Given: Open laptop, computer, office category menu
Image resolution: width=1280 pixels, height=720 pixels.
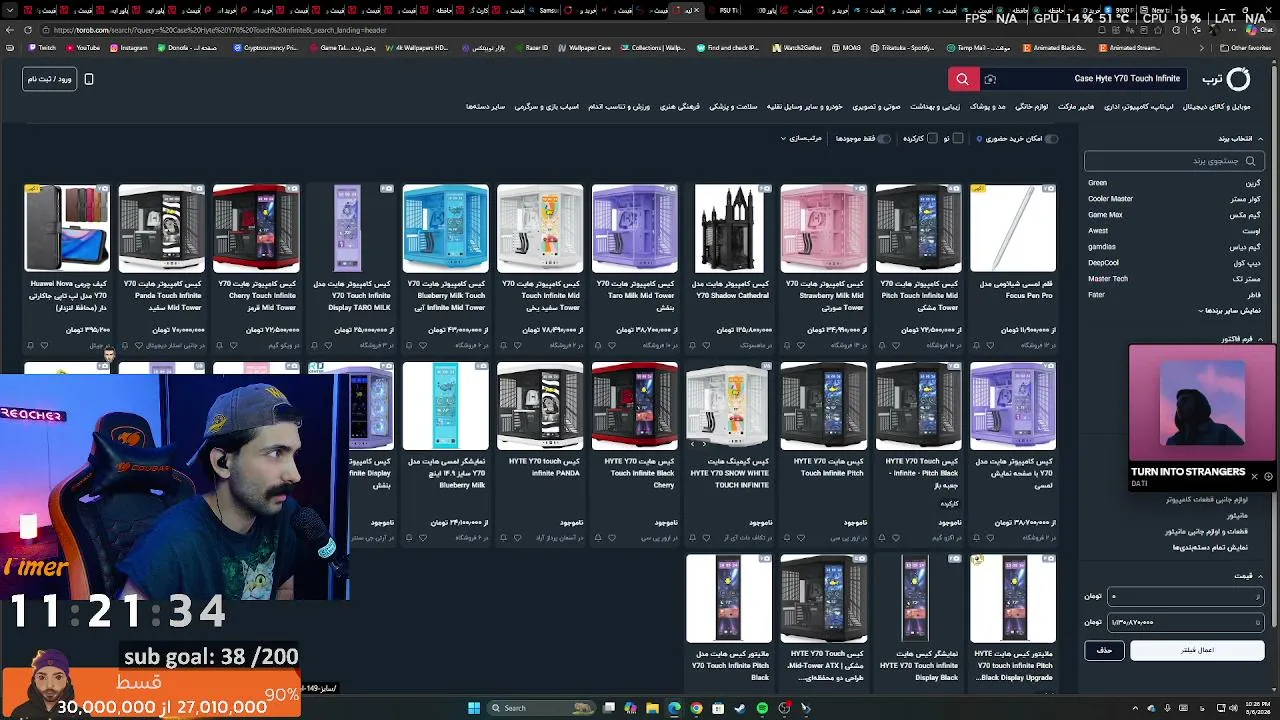Looking at the screenshot, I should click(x=1138, y=107).
